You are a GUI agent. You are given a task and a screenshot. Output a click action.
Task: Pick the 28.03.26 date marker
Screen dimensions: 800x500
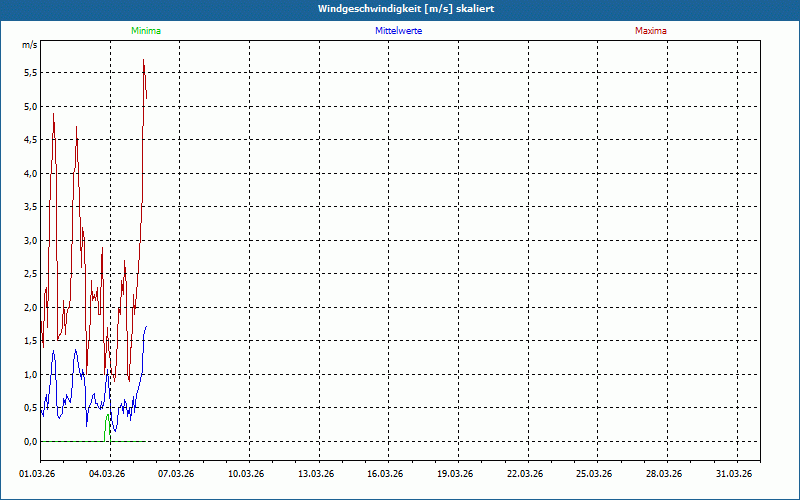point(663,474)
